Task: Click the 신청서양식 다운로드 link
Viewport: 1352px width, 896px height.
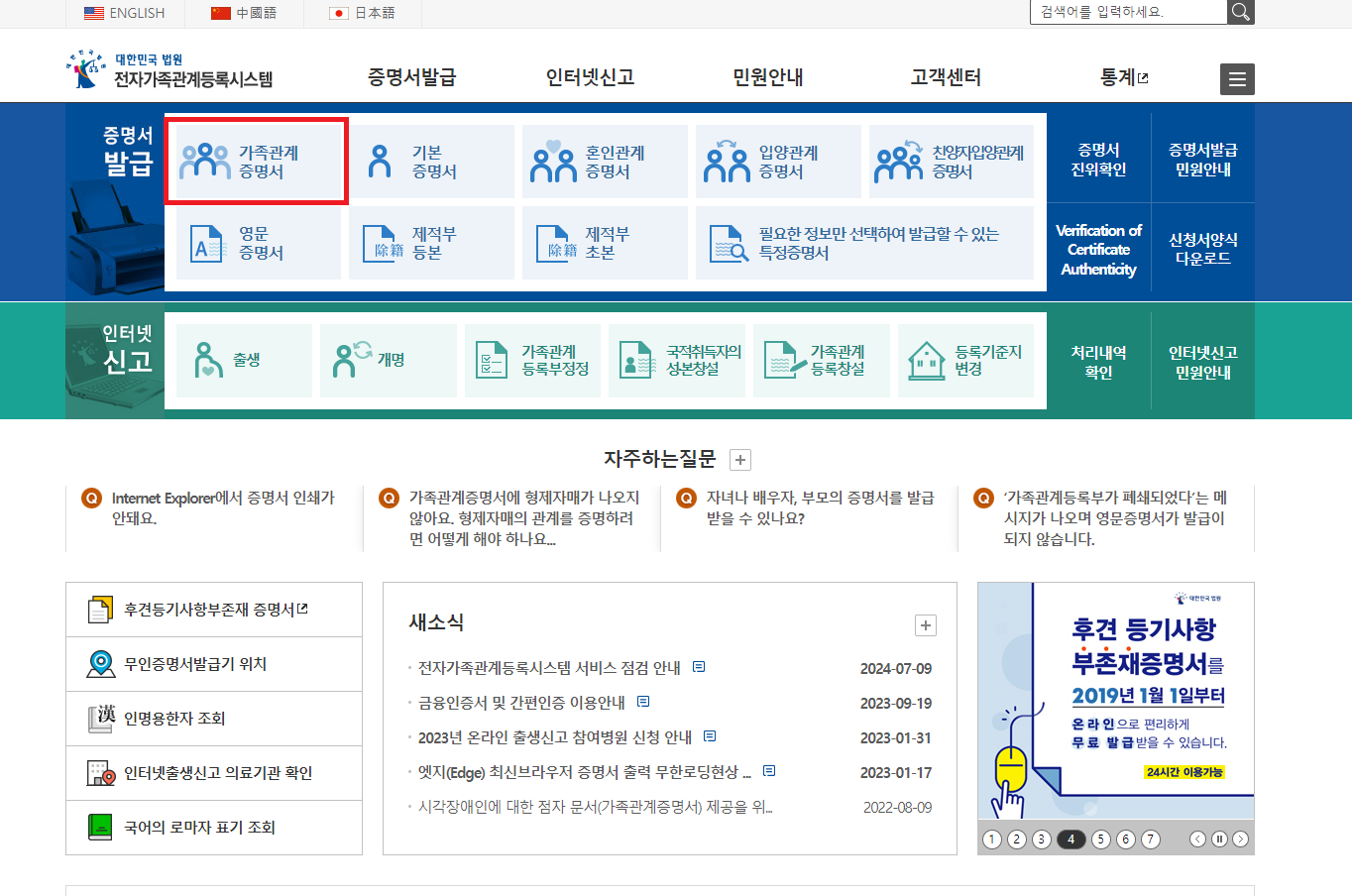Action: point(1202,242)
